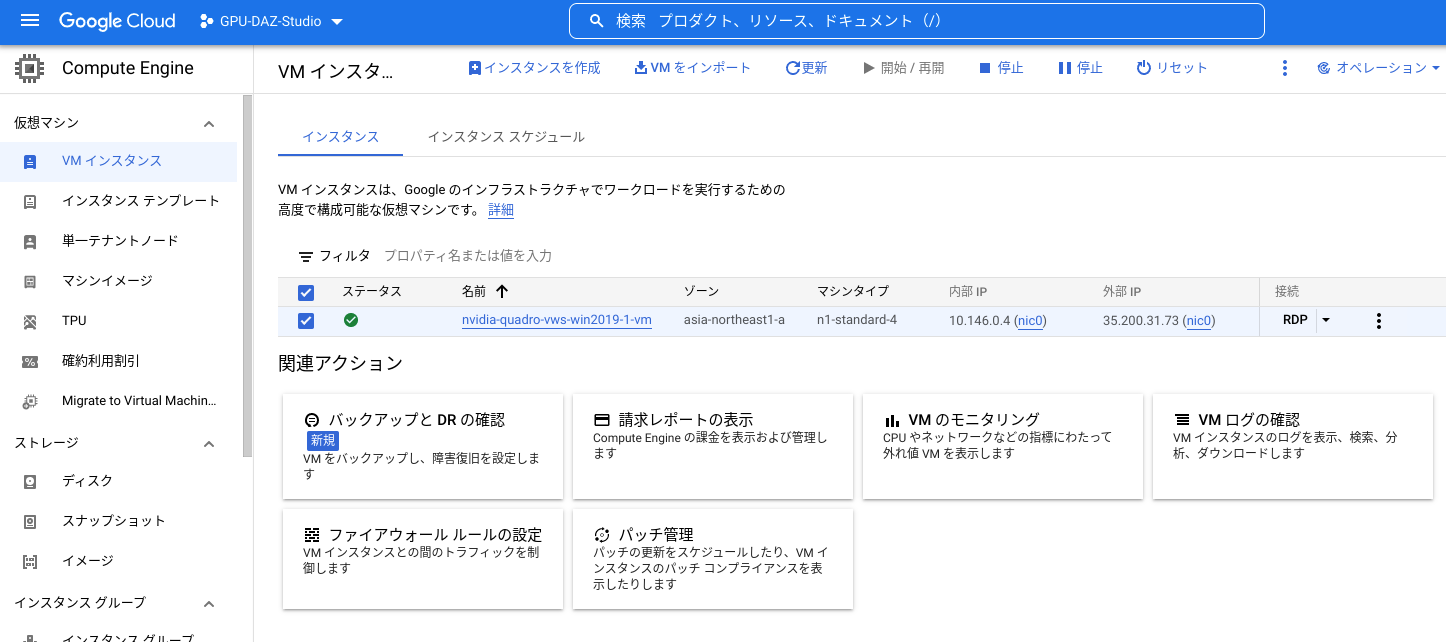This screenshot has height=642, width=1446.
Task: Collapse the ストレージ section
Action: tap(209, 443)
